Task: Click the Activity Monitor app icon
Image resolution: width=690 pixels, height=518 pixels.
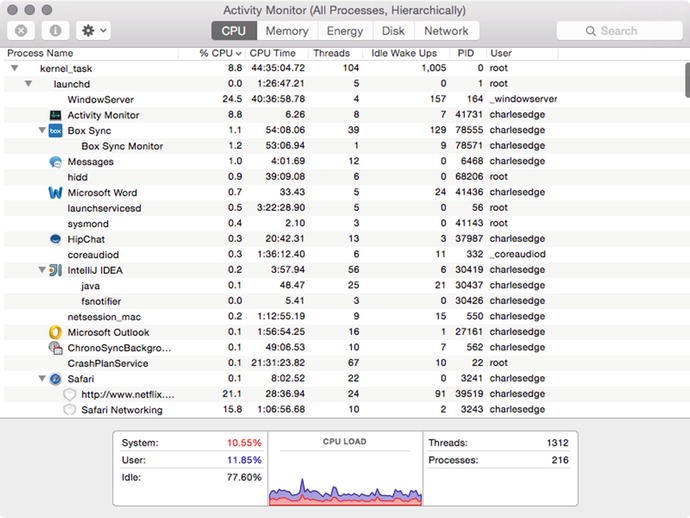Action: [x=55, y=115]
